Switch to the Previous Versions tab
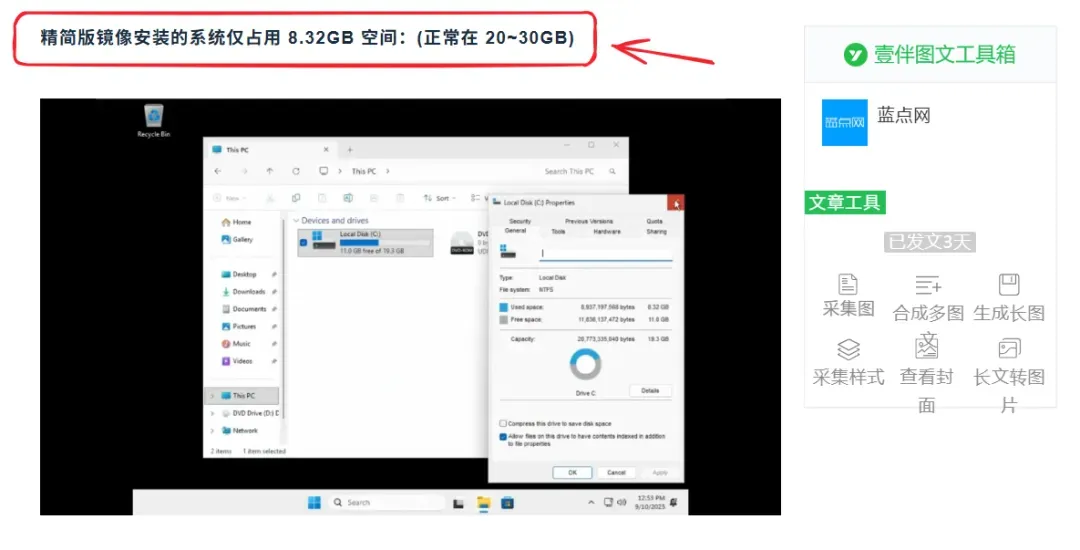This screenshot has width=1080, height=550. pos(589,221)
